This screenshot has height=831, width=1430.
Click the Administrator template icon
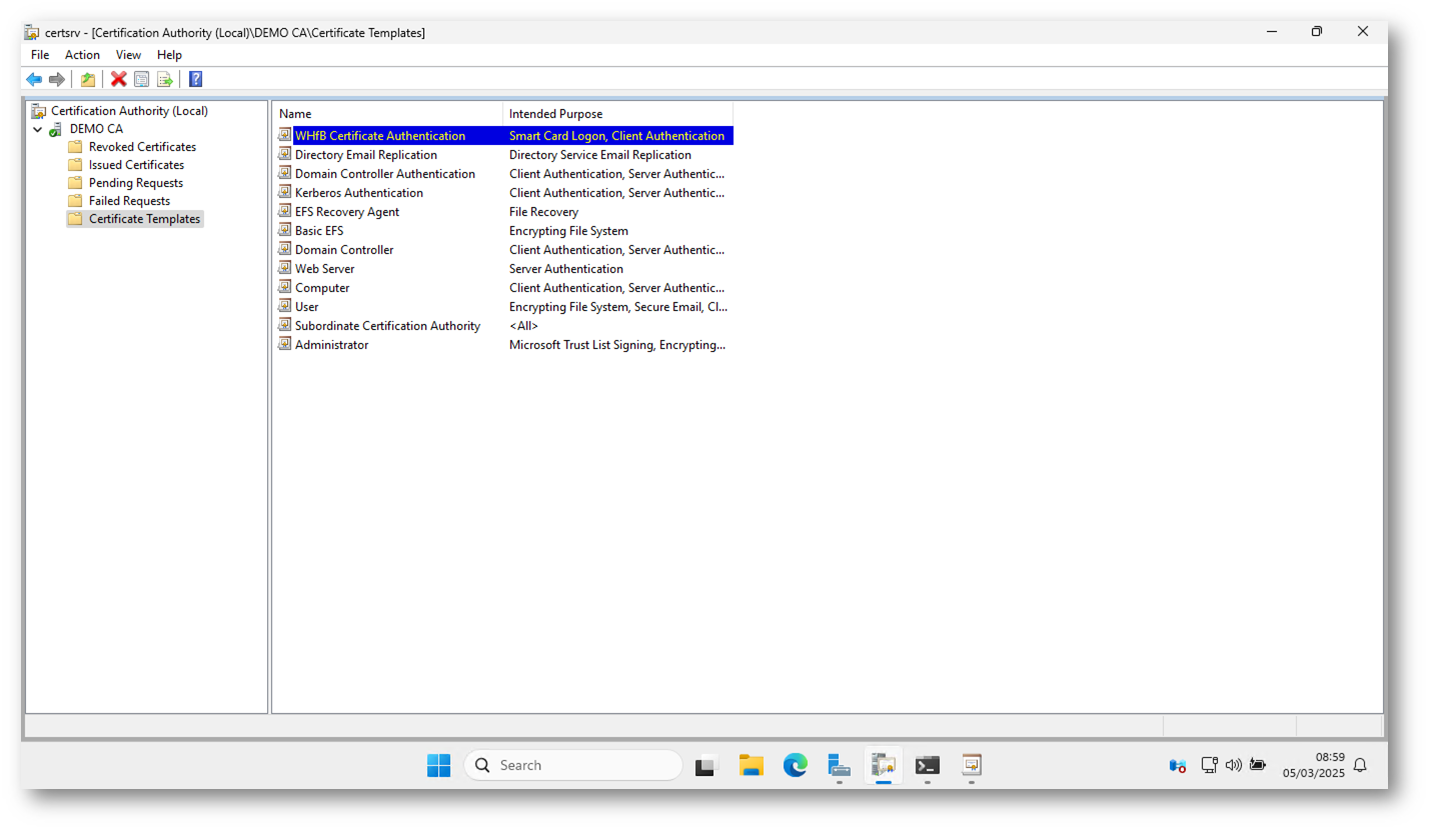click(x=285, y=344)
